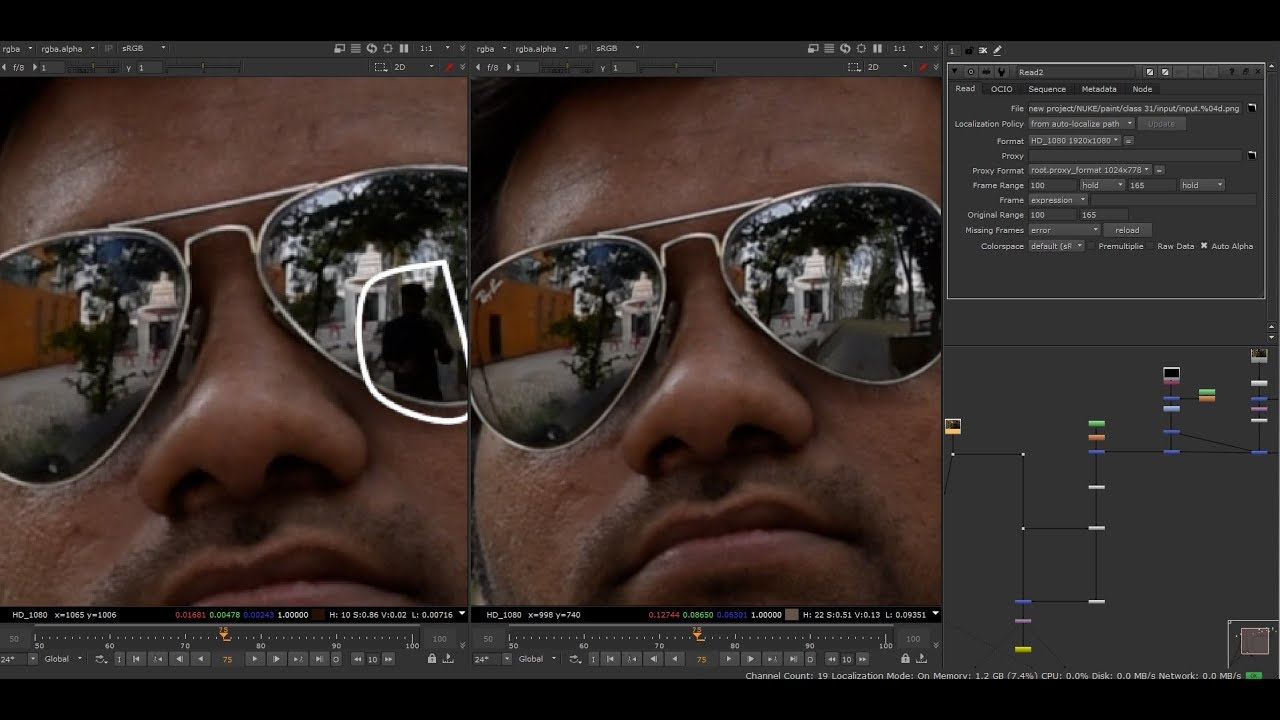Click the reload button
This screenshot has height=720, width=1280.
(1127, 230)
